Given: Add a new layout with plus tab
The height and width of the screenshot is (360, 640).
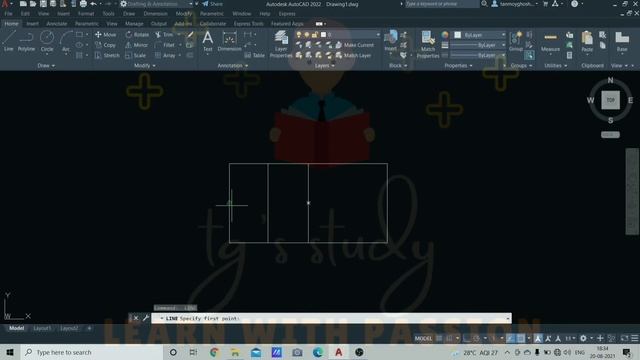Looking at the screenshot, I should click(x=89, y=328).
